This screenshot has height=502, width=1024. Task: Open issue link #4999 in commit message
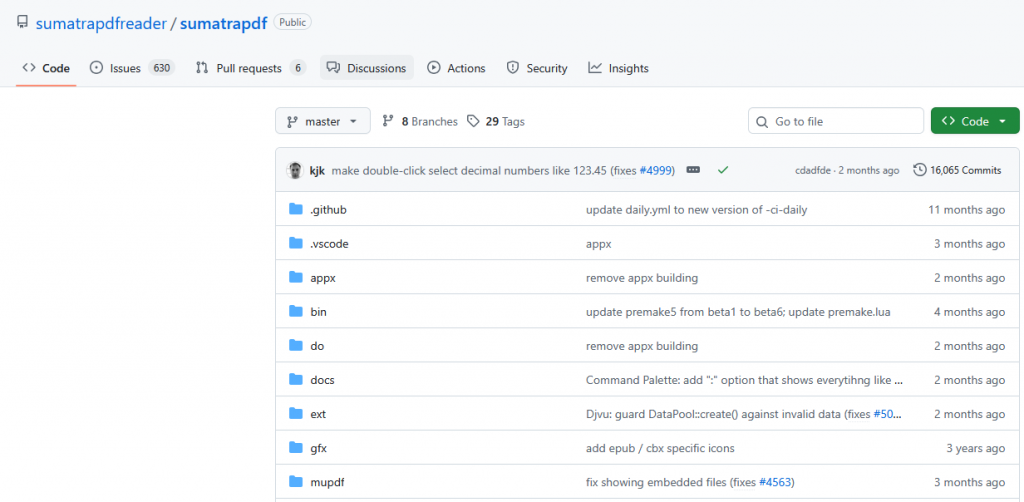pyautogui.click(x=655, y=170)
